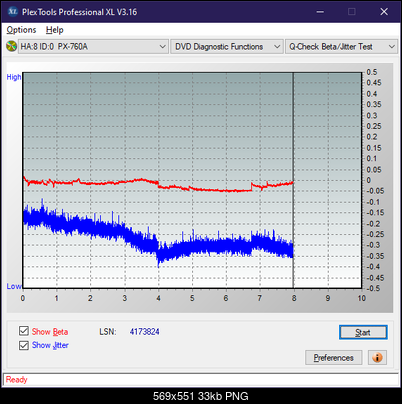Click the LSN: label
Viewport: 402px width, 404px height.
(x=108, y=332)
